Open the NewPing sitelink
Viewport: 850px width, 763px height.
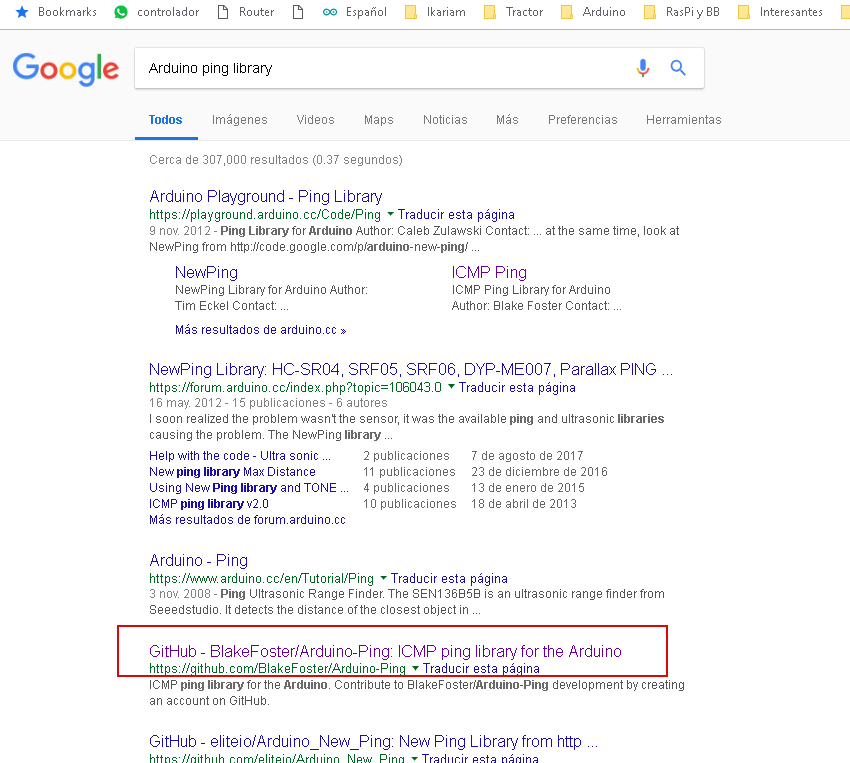[206, 272]
